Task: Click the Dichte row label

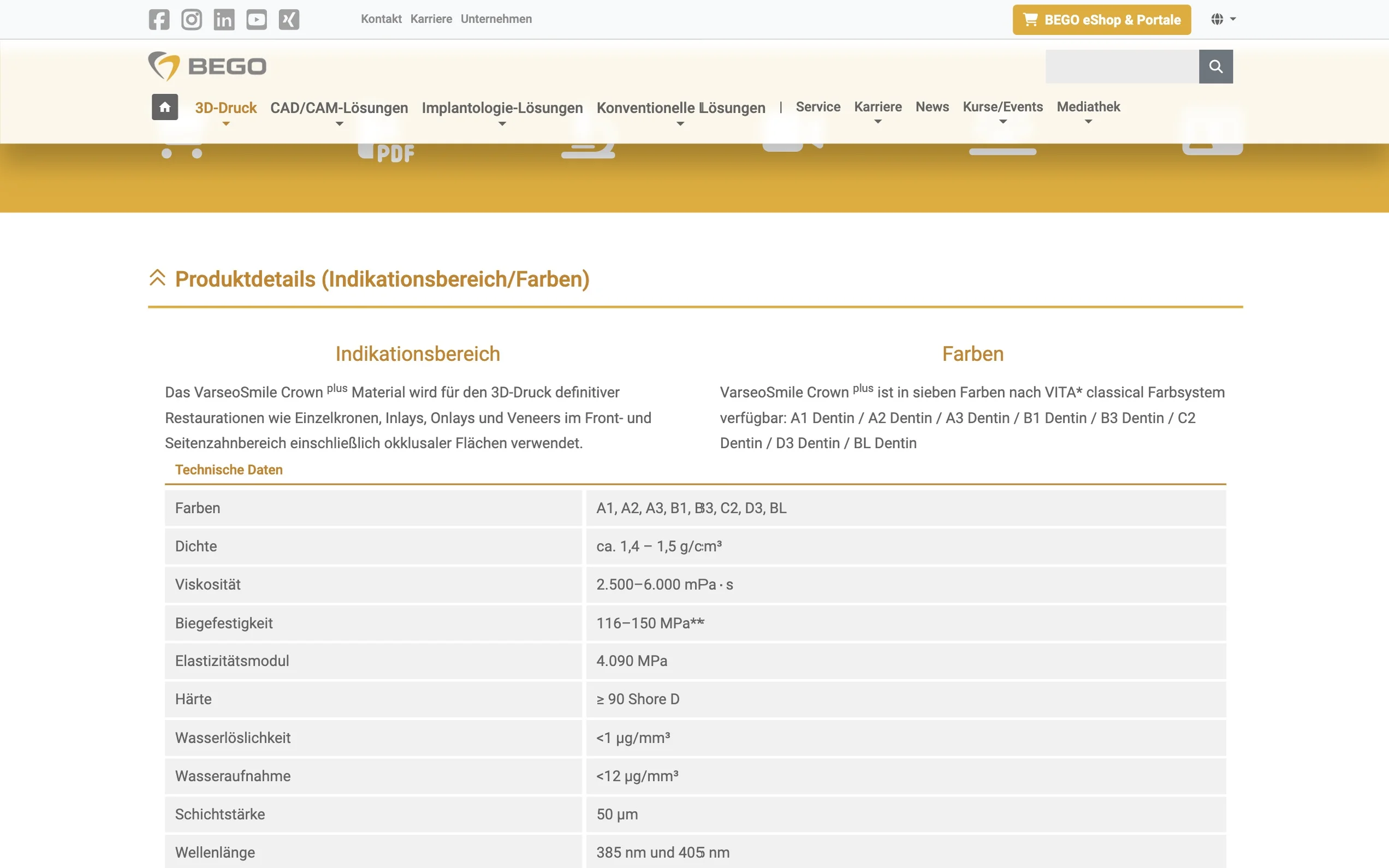Action: pos(195,546)
